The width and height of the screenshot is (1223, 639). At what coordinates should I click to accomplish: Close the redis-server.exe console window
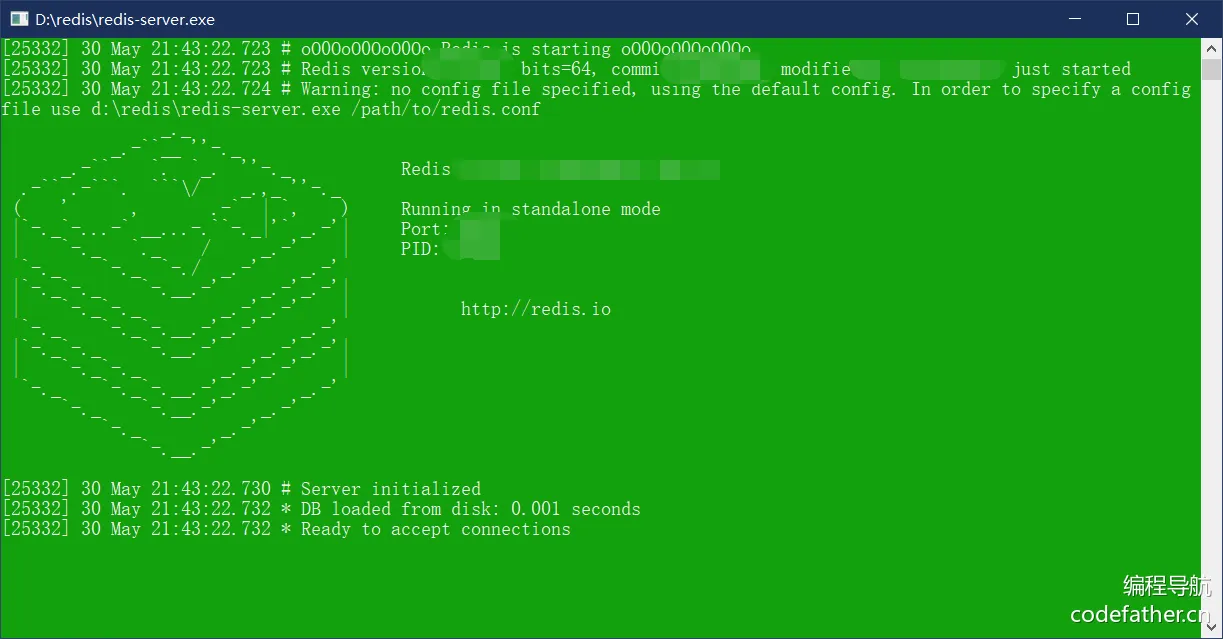tap(1192, 19)
